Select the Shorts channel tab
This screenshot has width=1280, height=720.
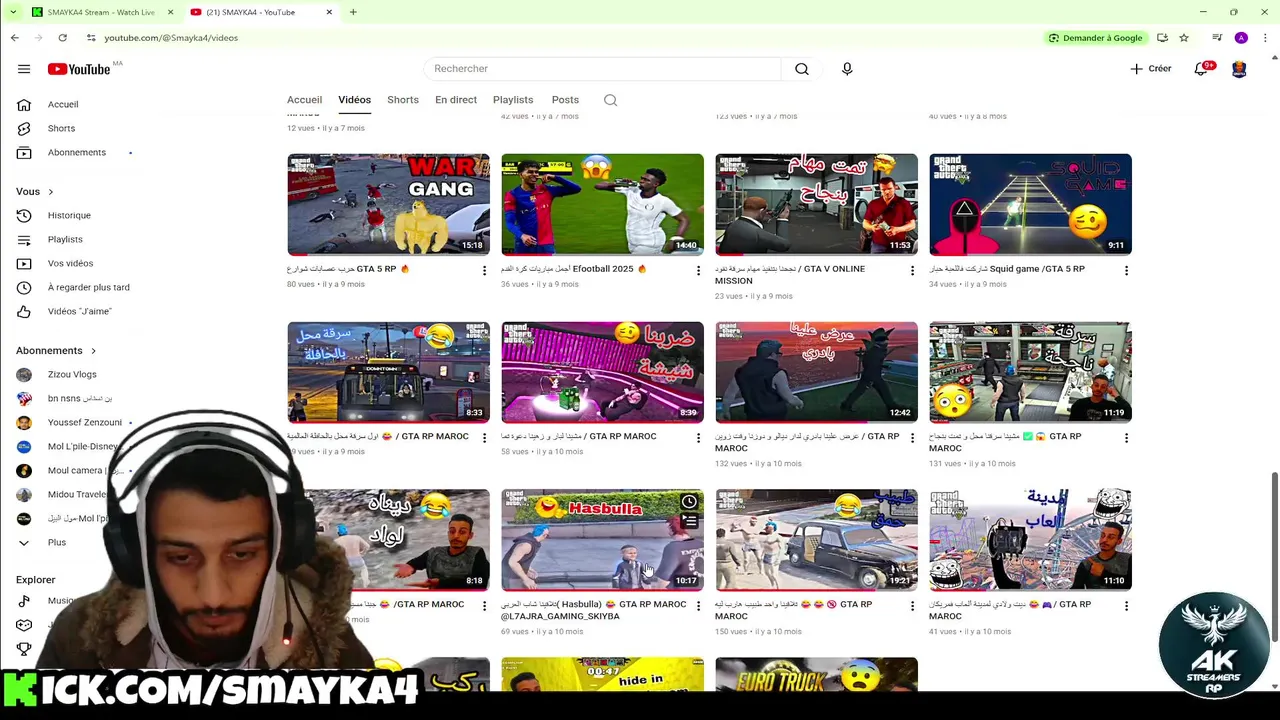[x=403, y=100]
